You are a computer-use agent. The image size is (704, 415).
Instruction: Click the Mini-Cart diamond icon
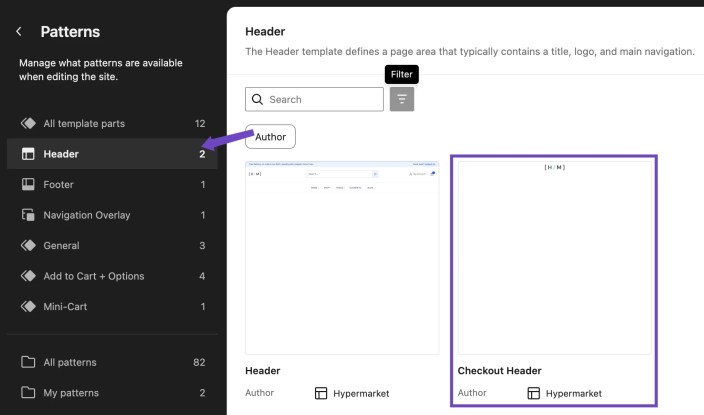[28, 306]
